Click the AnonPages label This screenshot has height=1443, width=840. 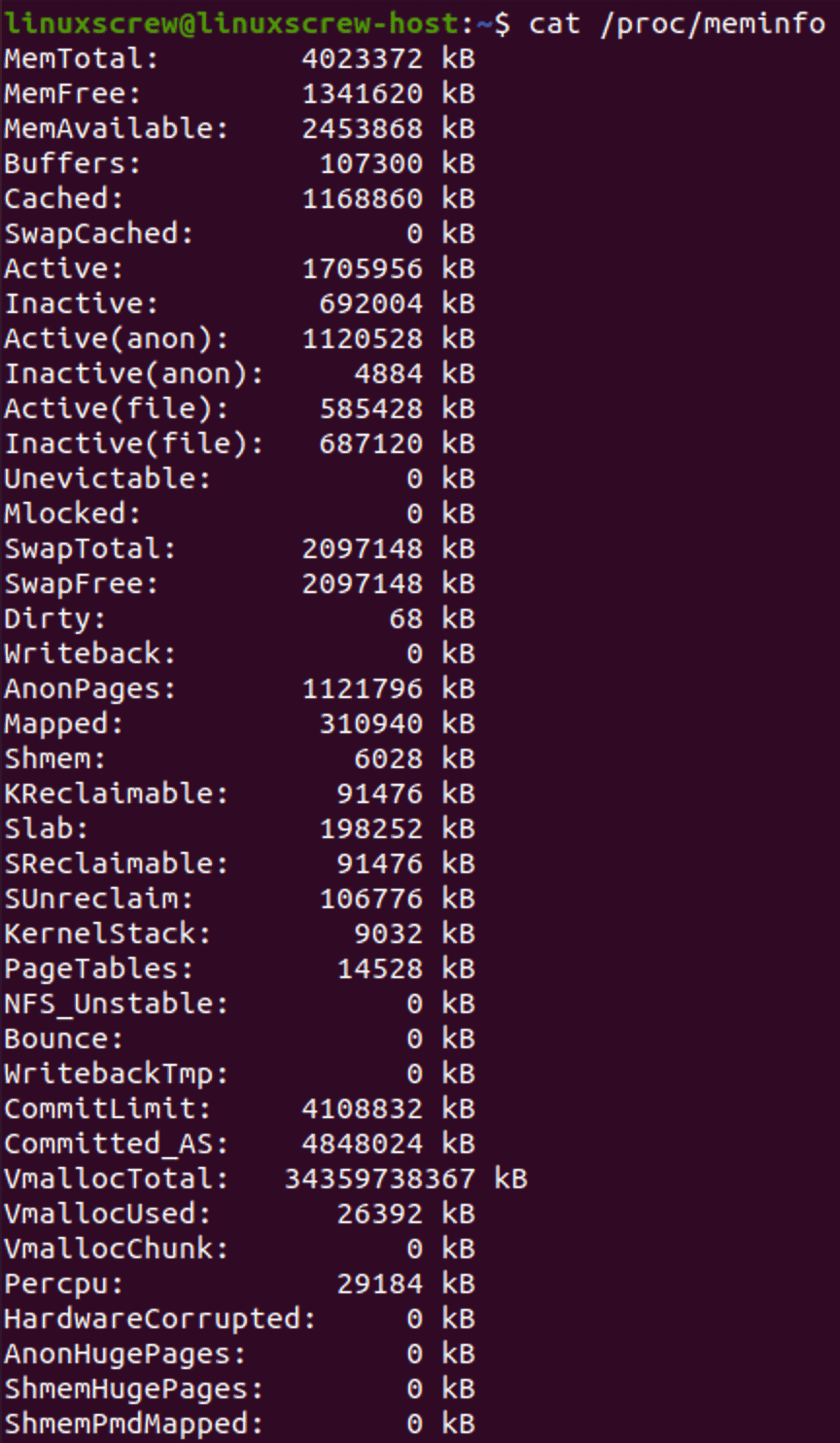[90, 688]
